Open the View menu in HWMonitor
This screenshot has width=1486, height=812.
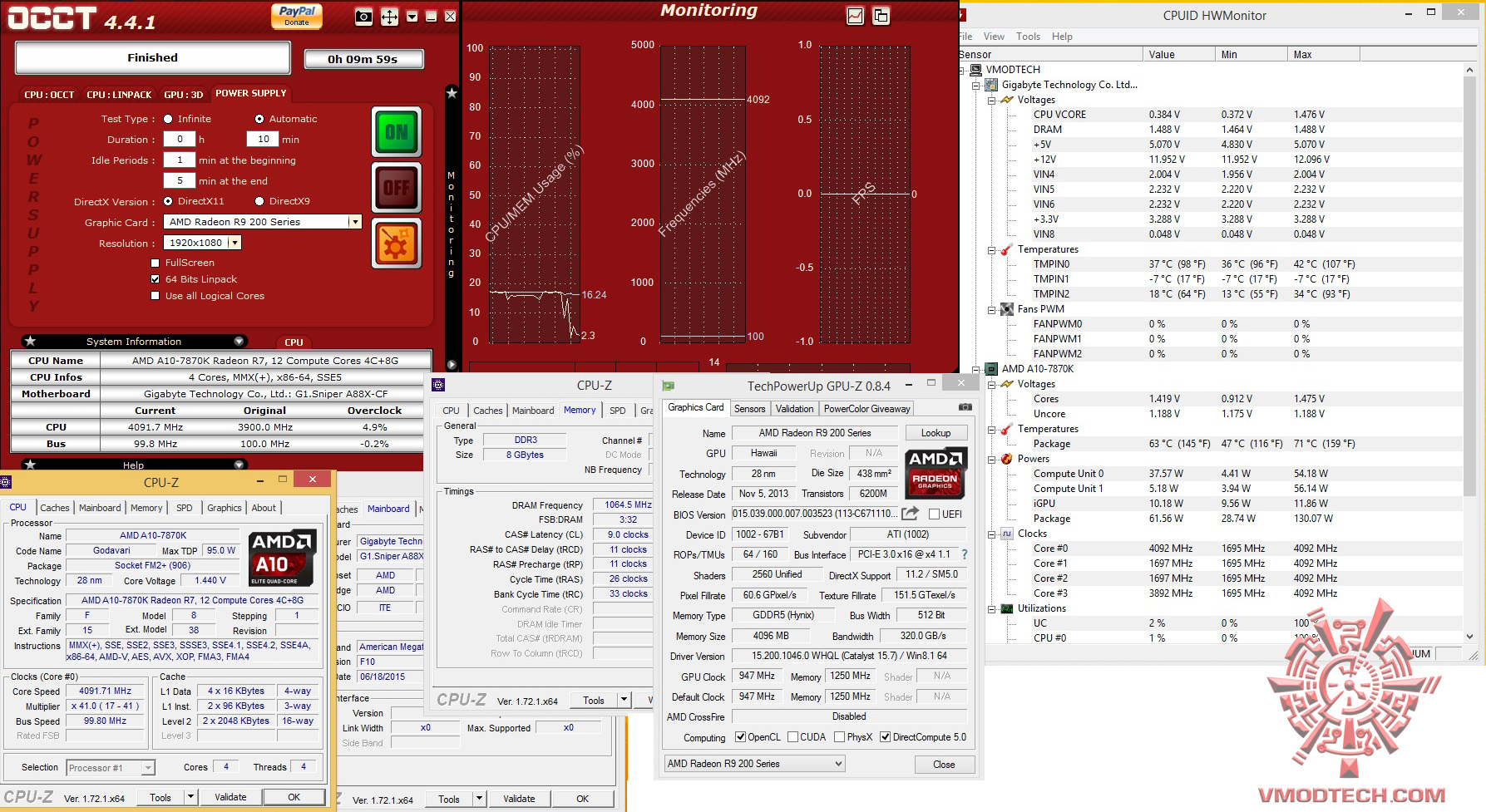pos(994,37)
